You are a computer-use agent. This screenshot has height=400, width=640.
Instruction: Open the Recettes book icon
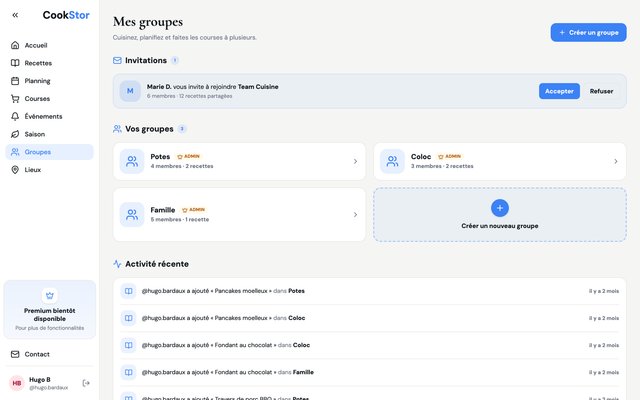[15, 63]
